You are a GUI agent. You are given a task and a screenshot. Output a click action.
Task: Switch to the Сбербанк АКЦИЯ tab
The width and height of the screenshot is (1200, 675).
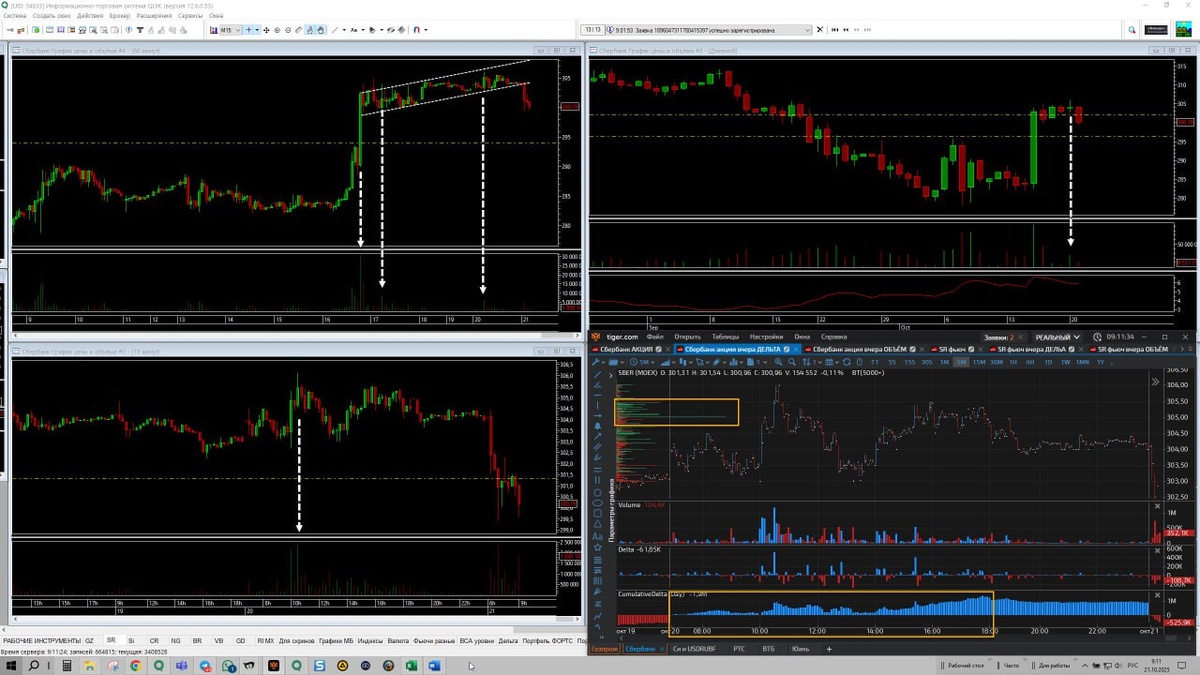[628, 349]
